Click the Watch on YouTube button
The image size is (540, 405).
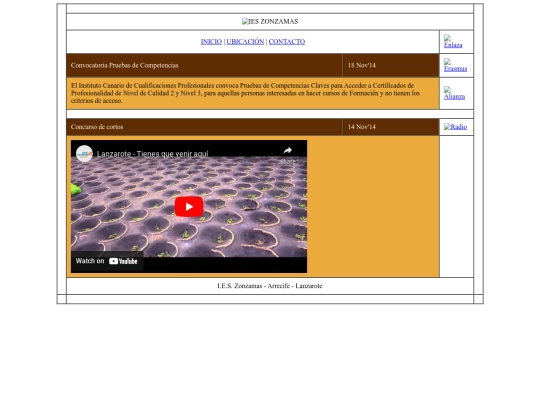[106, 261]
